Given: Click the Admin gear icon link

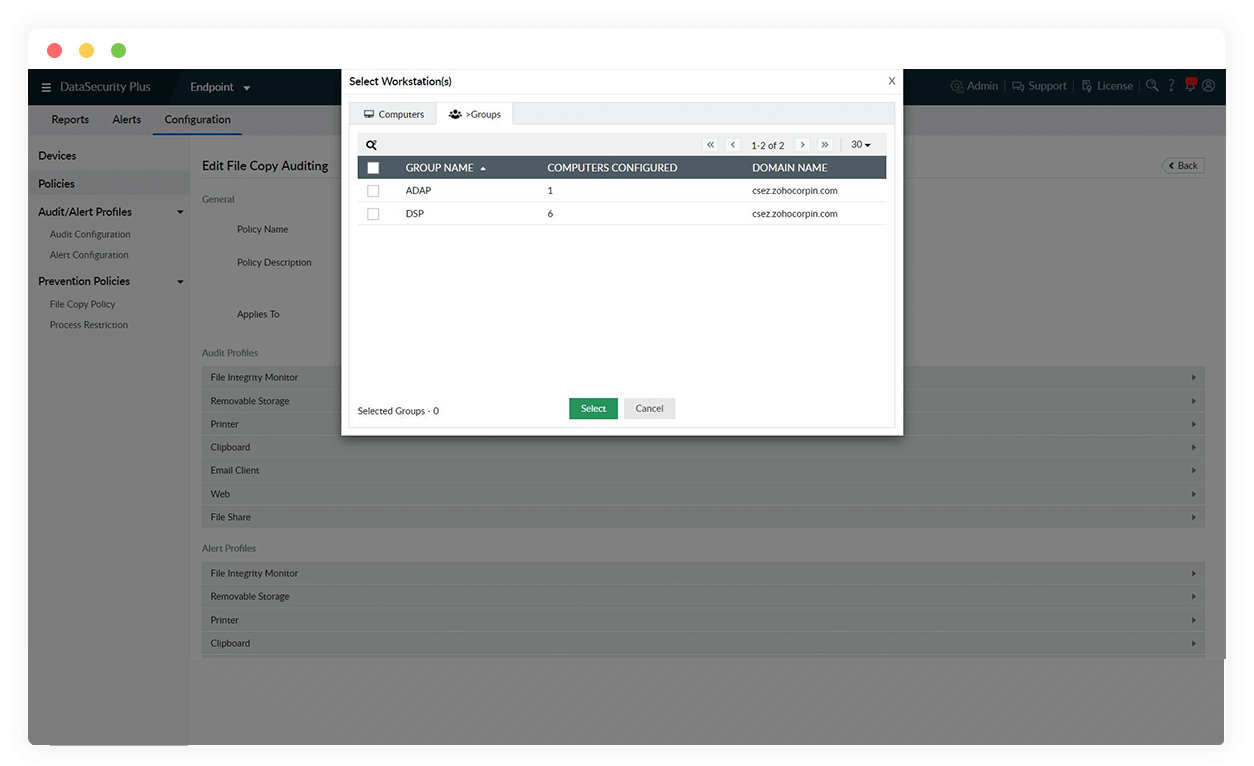Looking at the screenshot, I should (x=974, y=86).
